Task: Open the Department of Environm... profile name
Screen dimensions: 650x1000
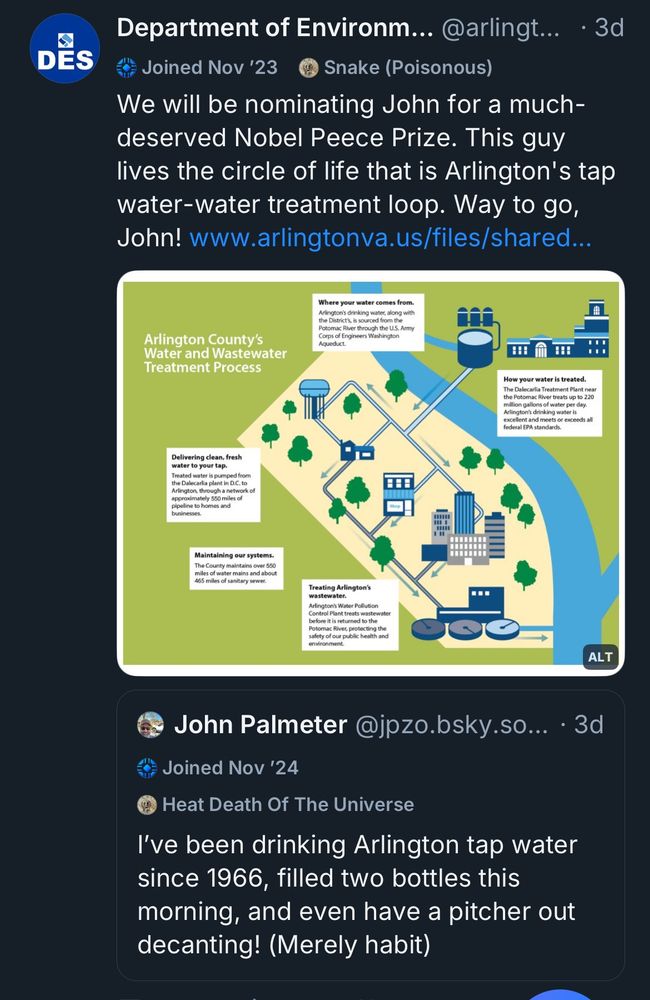Action: click(275, 28)
